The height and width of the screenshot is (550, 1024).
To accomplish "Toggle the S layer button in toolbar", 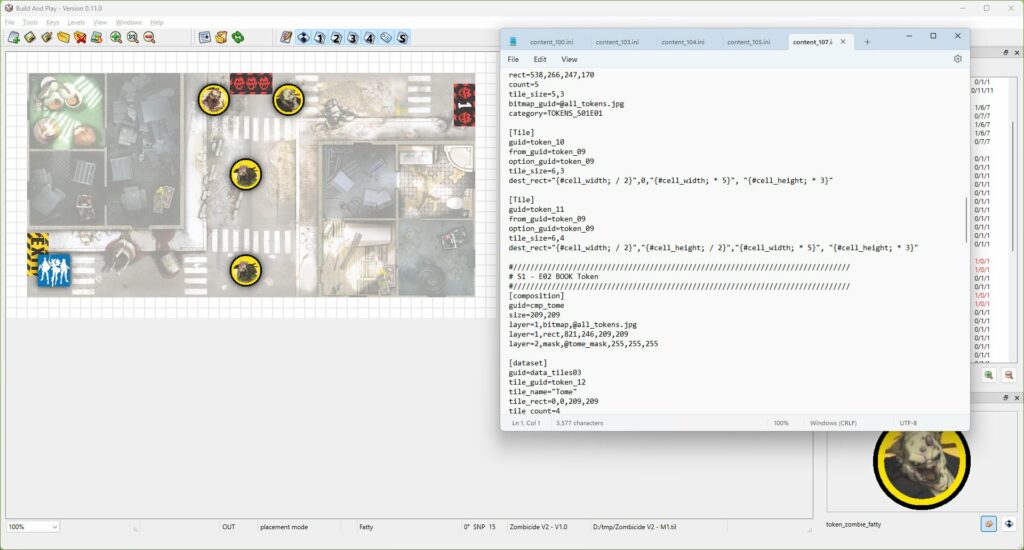I will [402, 38].
